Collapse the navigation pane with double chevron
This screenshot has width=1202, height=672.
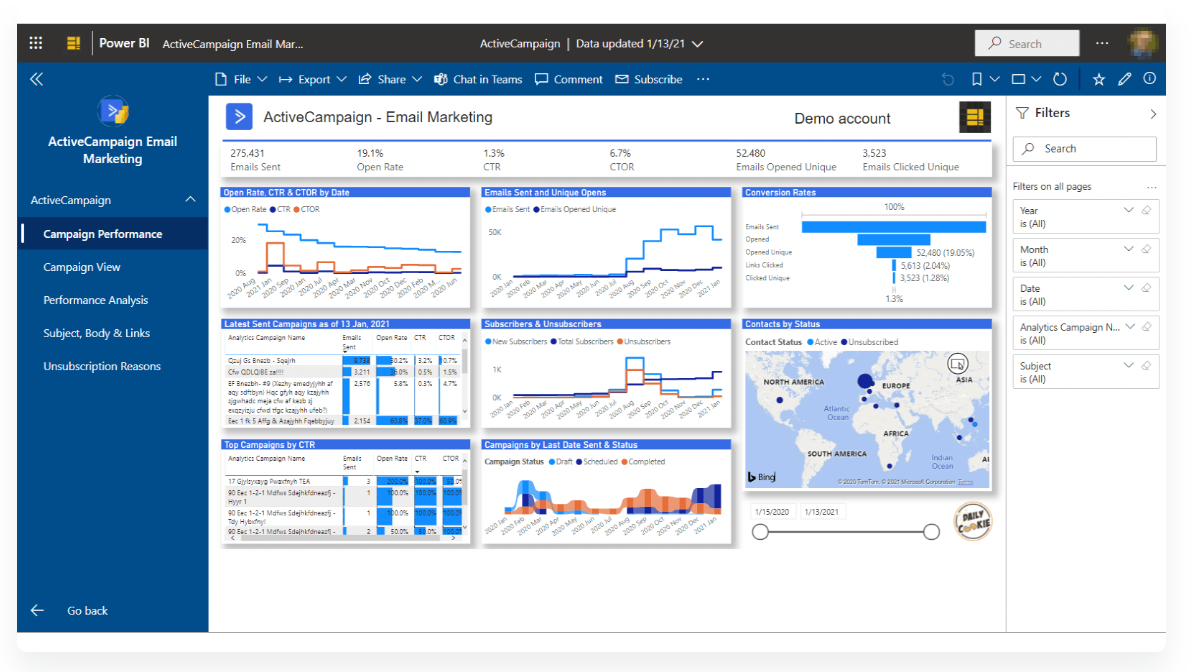point(36,79)
